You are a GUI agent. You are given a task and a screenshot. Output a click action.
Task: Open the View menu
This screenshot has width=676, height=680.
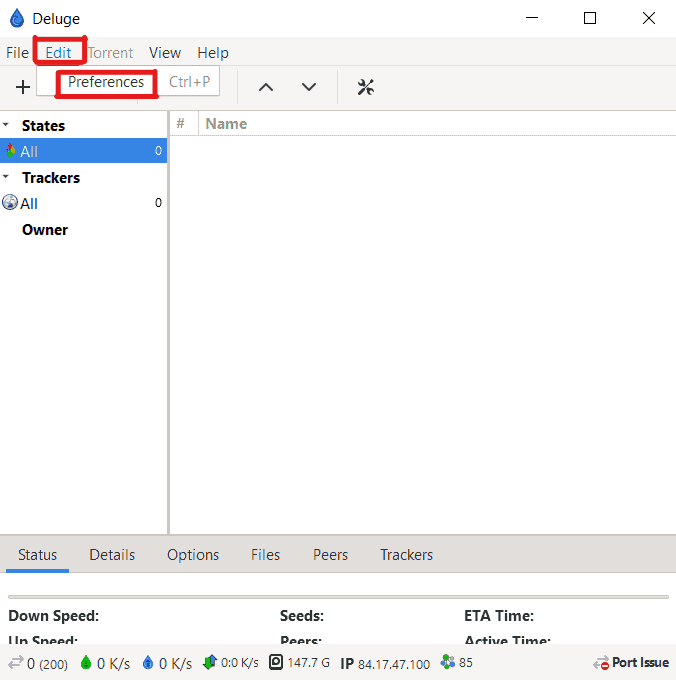165,53
